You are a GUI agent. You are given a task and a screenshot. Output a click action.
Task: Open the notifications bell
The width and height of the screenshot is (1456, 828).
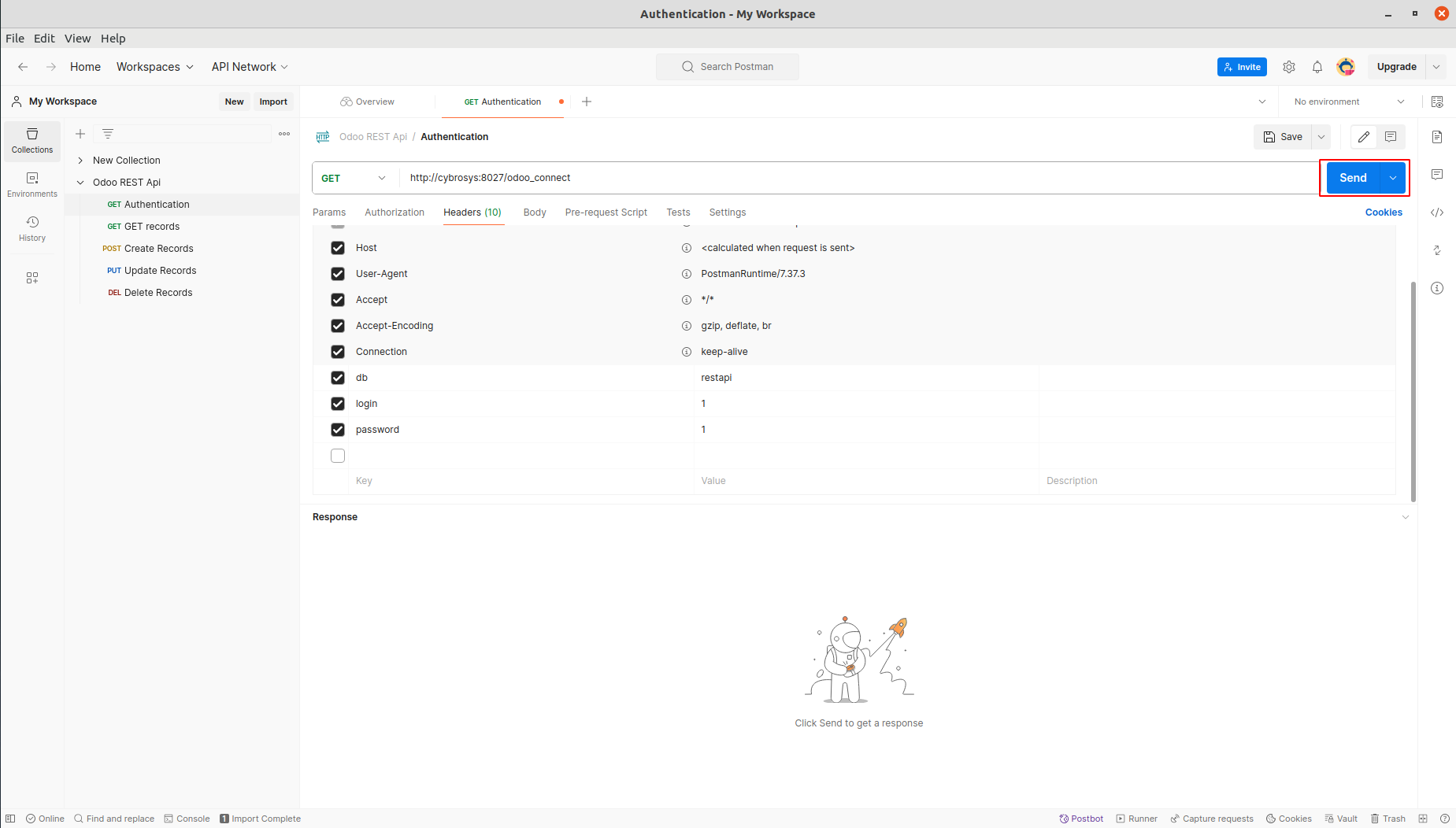tap(1317, 67)
